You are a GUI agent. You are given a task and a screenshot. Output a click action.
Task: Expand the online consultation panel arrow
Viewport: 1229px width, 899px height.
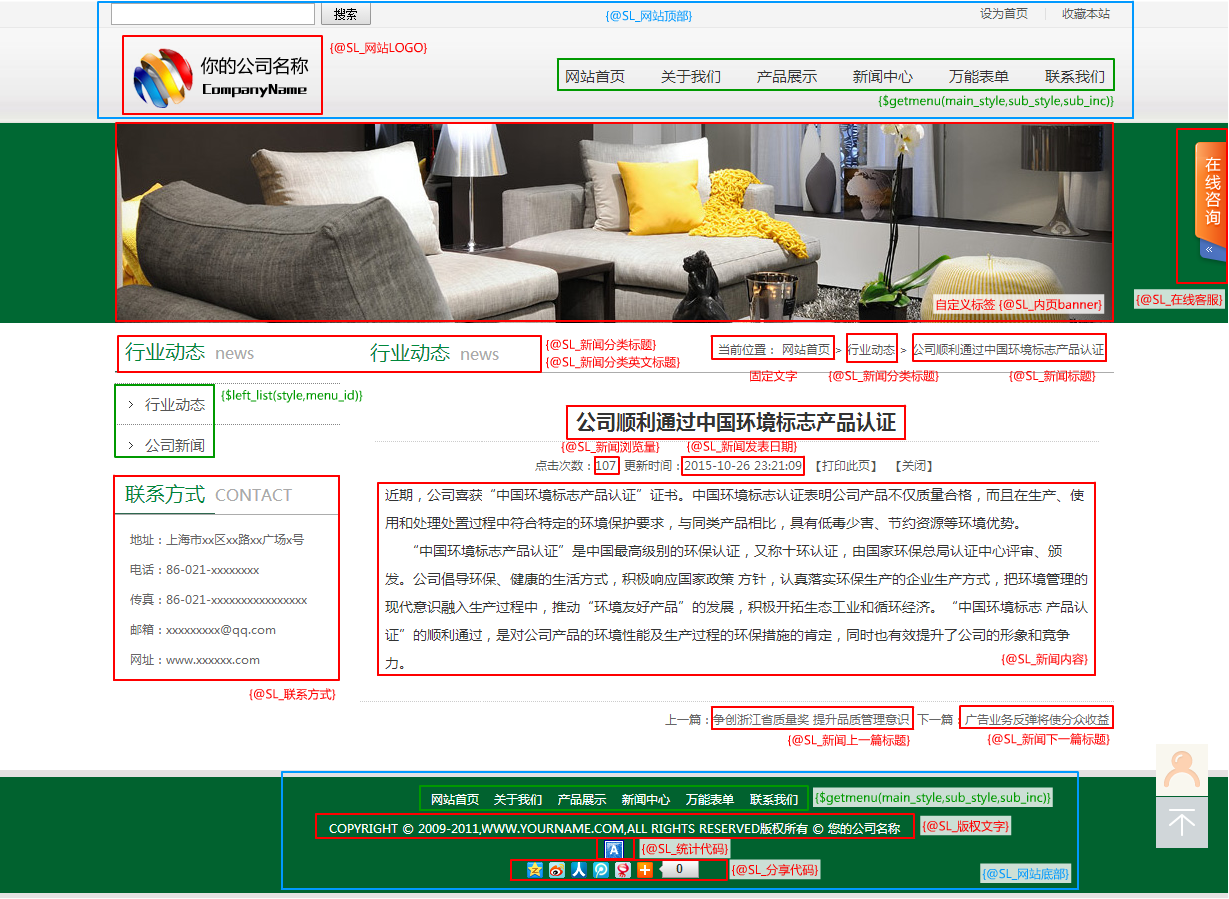(1209, 249)
